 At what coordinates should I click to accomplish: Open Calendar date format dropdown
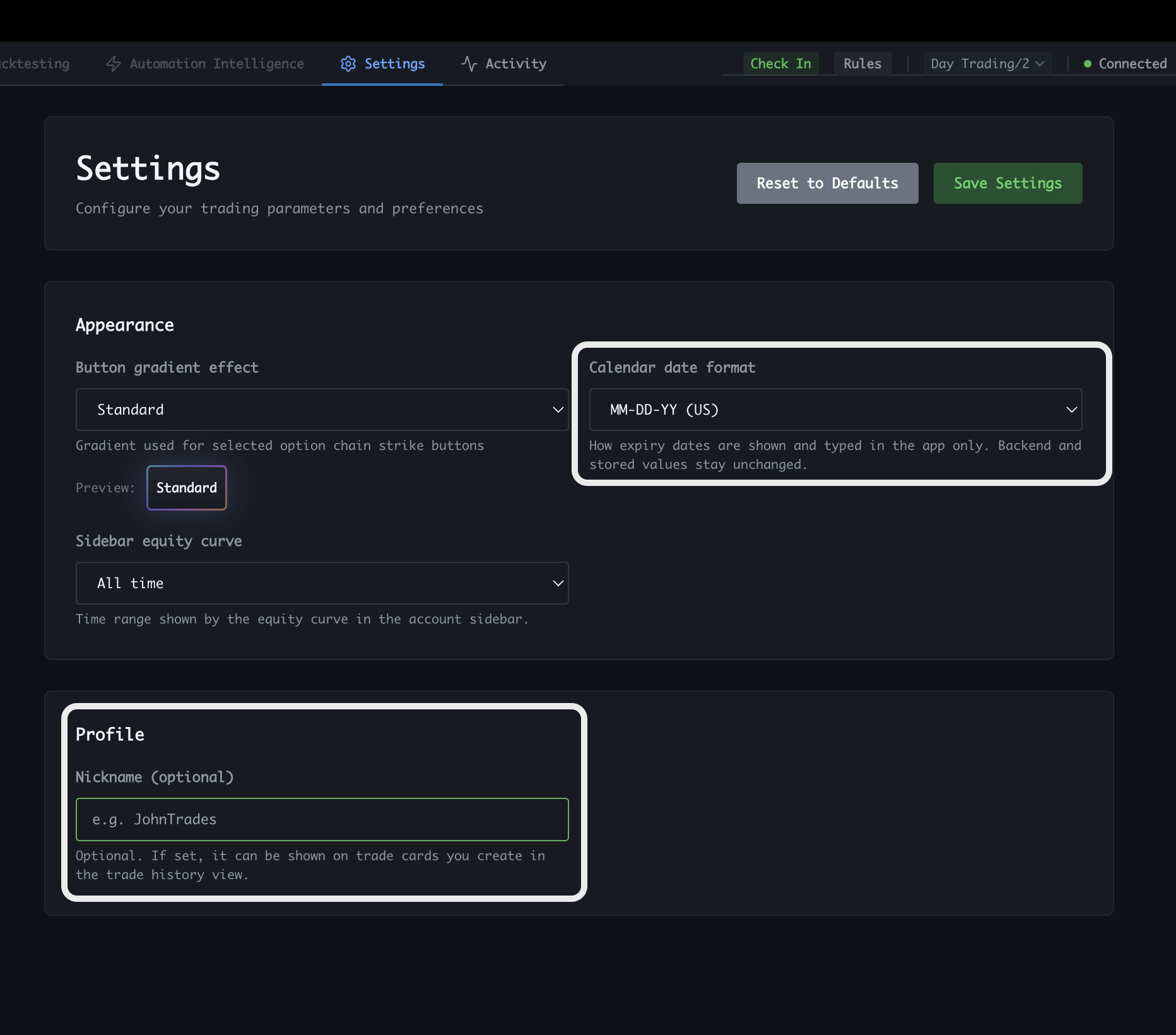(x=835, y=410)
